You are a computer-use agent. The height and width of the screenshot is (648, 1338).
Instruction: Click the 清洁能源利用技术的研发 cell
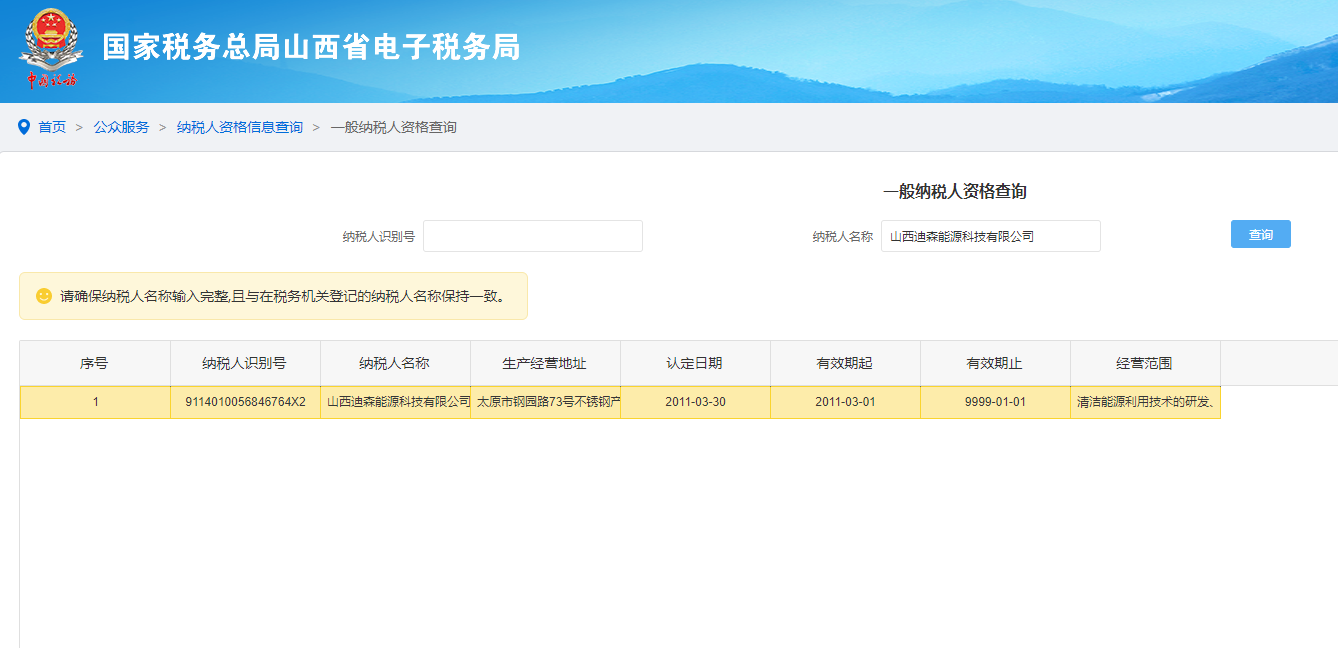pyautogui.click(x=1145, y=402)
